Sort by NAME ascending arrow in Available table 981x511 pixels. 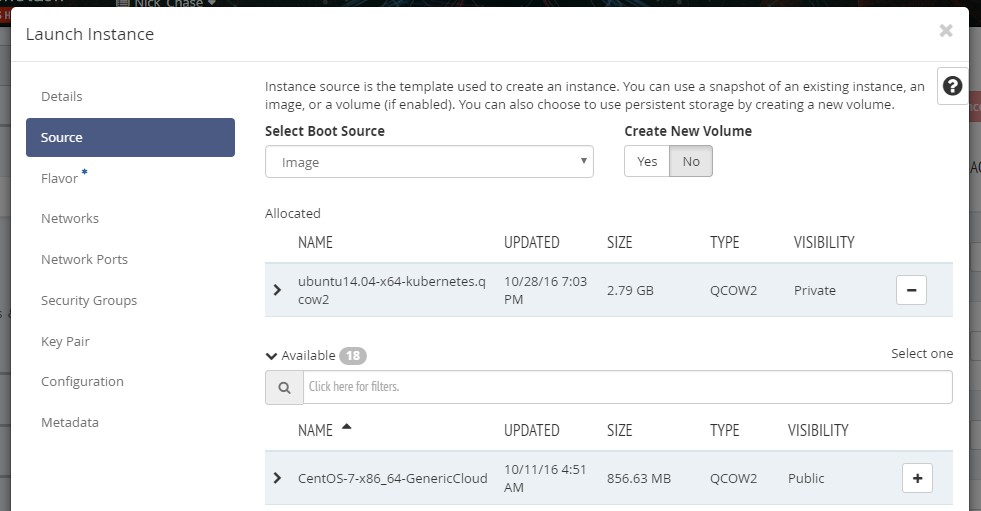347,427
